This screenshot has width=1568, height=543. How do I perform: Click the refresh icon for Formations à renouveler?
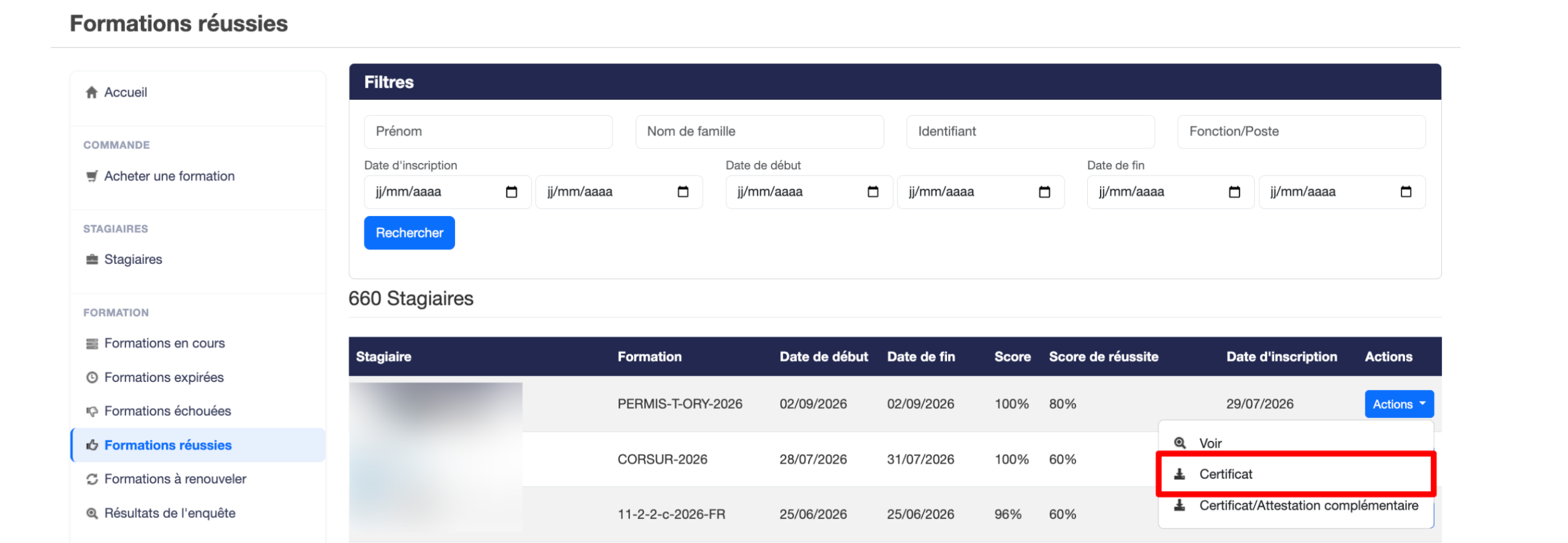(x=92, y=479)
